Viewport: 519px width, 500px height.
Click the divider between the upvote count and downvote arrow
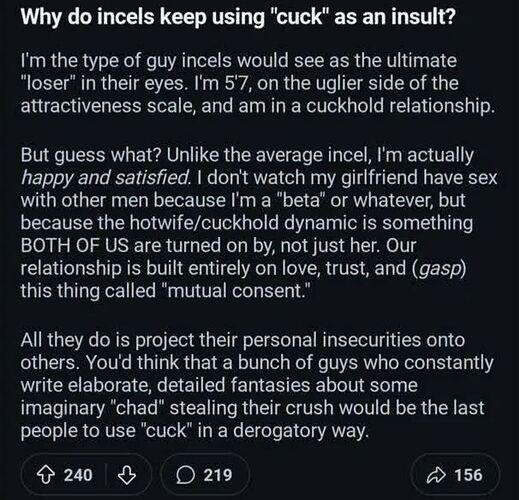106,475
